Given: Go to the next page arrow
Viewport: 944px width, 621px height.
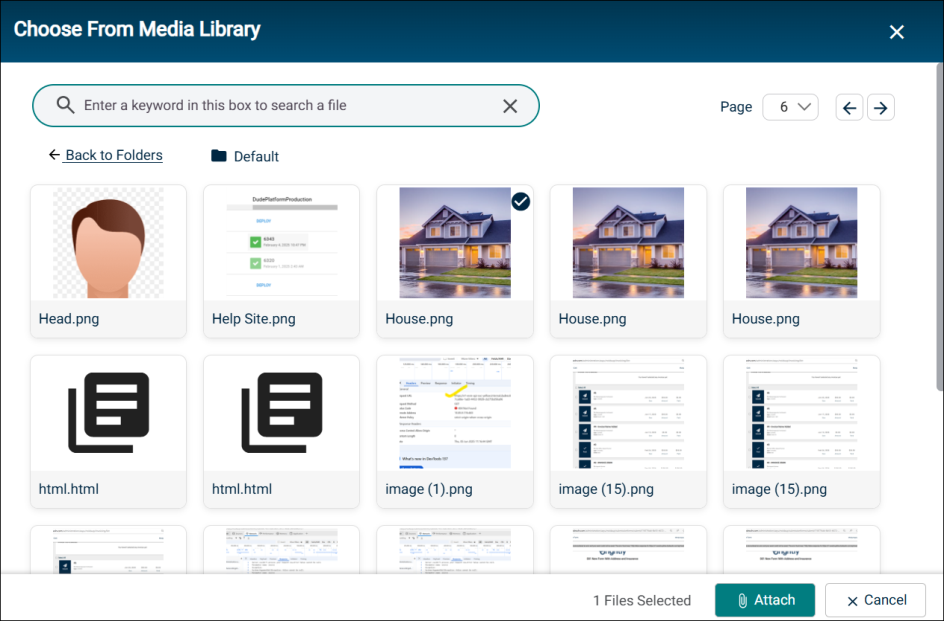Looking at the screenshot, I should [880, 108].
